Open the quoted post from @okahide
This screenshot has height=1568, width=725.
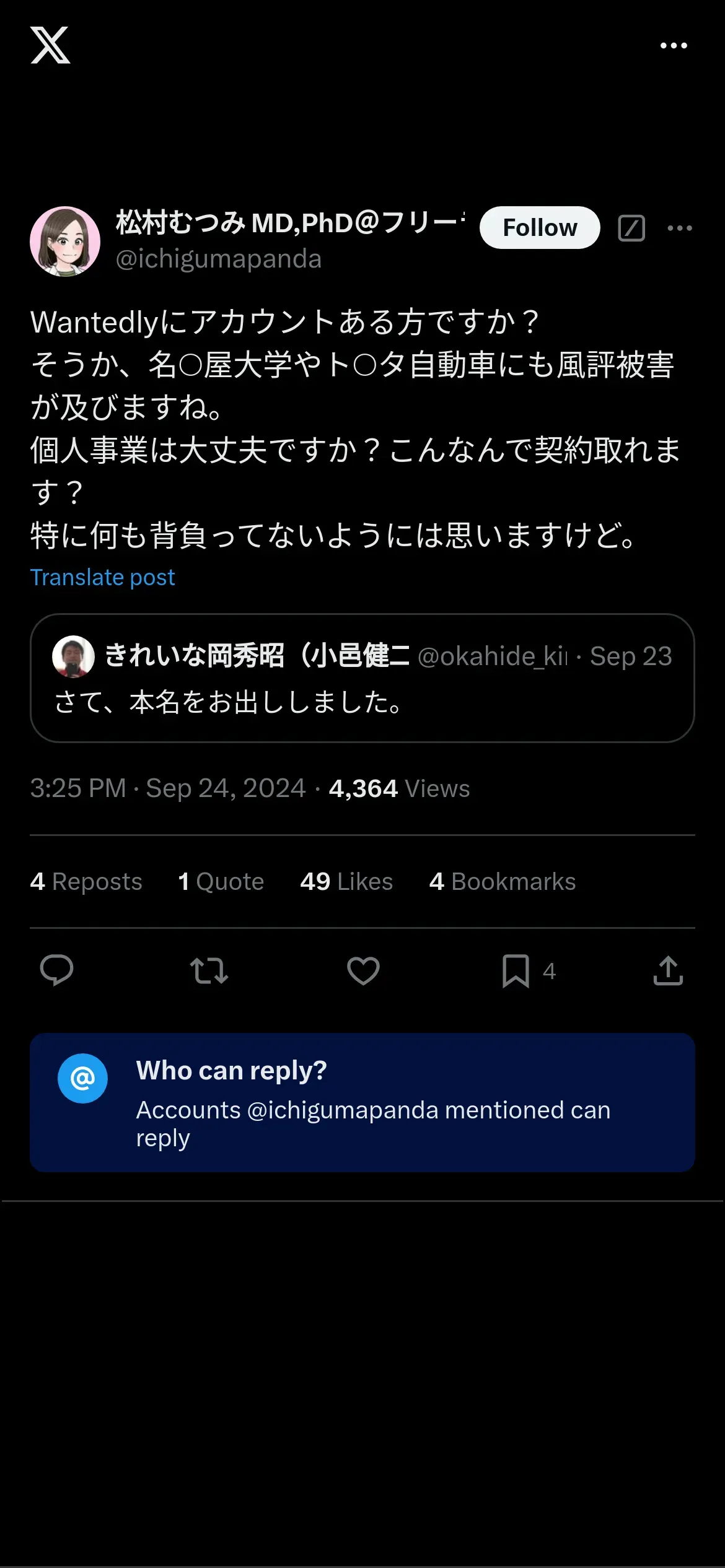pyautogui.click(x=362, y=702)
